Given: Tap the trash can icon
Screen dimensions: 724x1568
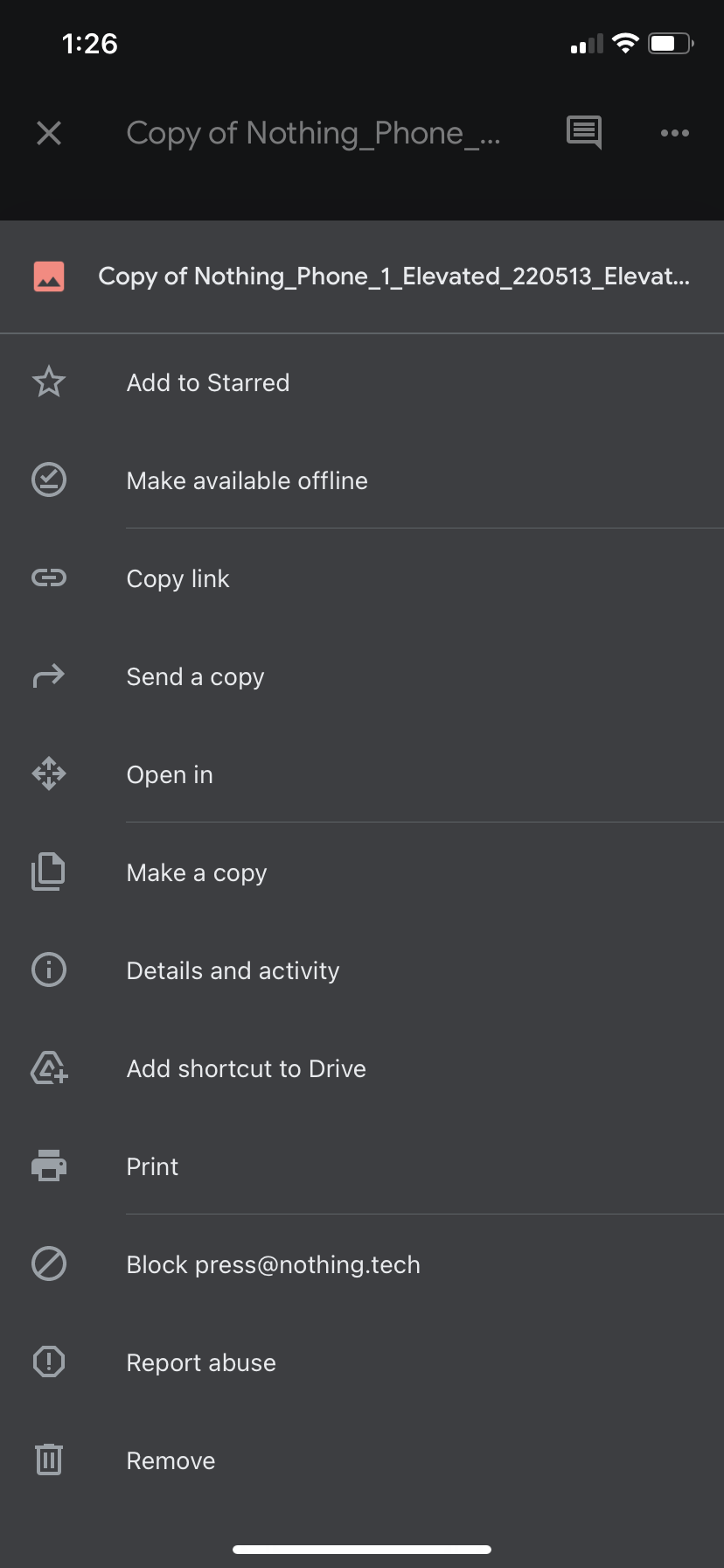Looking at the screenshot, I should pos(49,1459).
